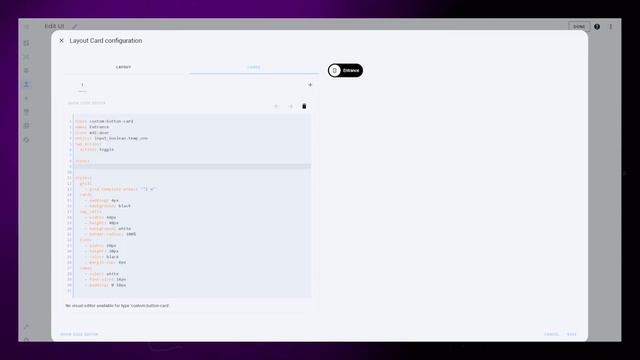Click the 'No visual editor available' message
The width and height of the screenshot is (640, 360).
pyautogui.click(x=117, y=305)
